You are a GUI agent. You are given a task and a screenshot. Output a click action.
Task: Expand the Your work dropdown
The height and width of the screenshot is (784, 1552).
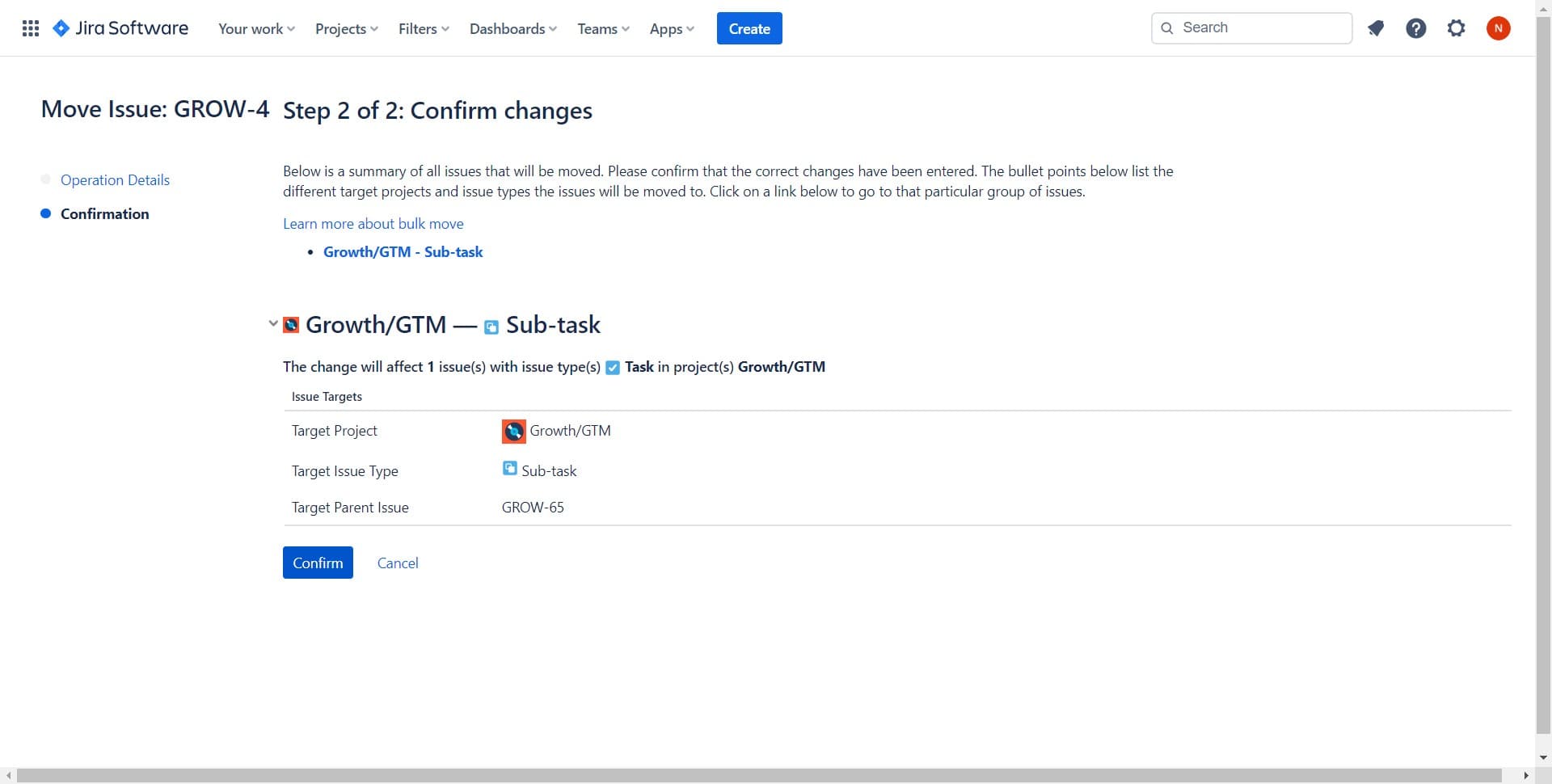click(x=256, y=28)
